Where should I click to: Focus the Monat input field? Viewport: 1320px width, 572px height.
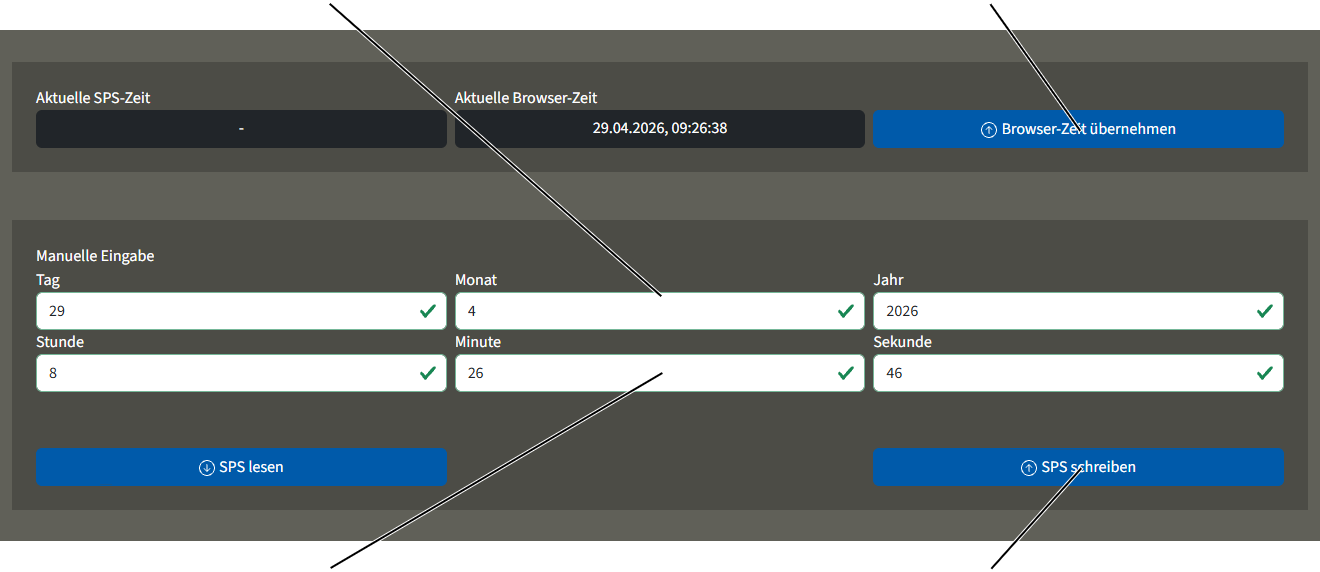click(x=659, y=311)
